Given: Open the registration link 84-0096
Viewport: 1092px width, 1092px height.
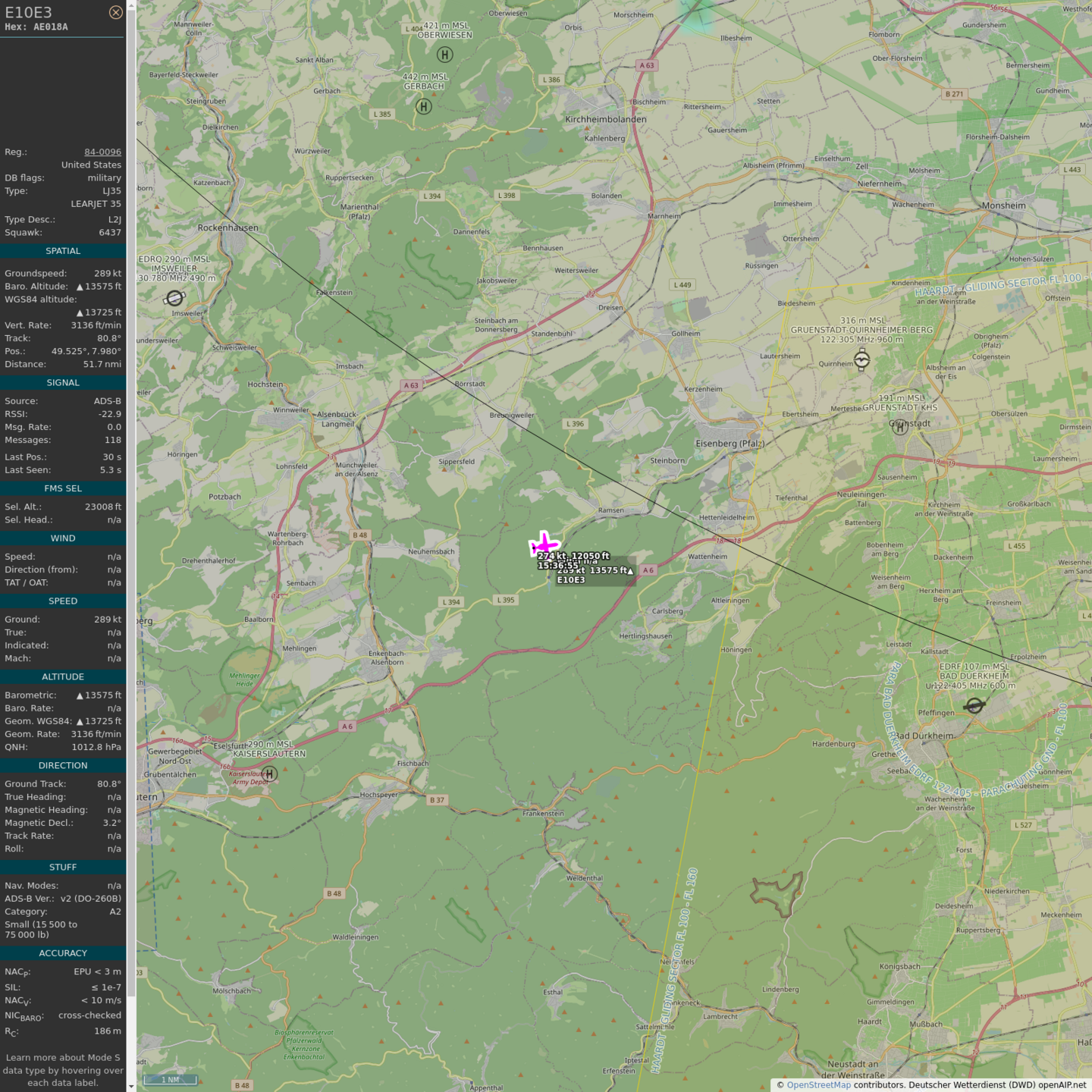Looking at the screenshot, I should point(102,152).
